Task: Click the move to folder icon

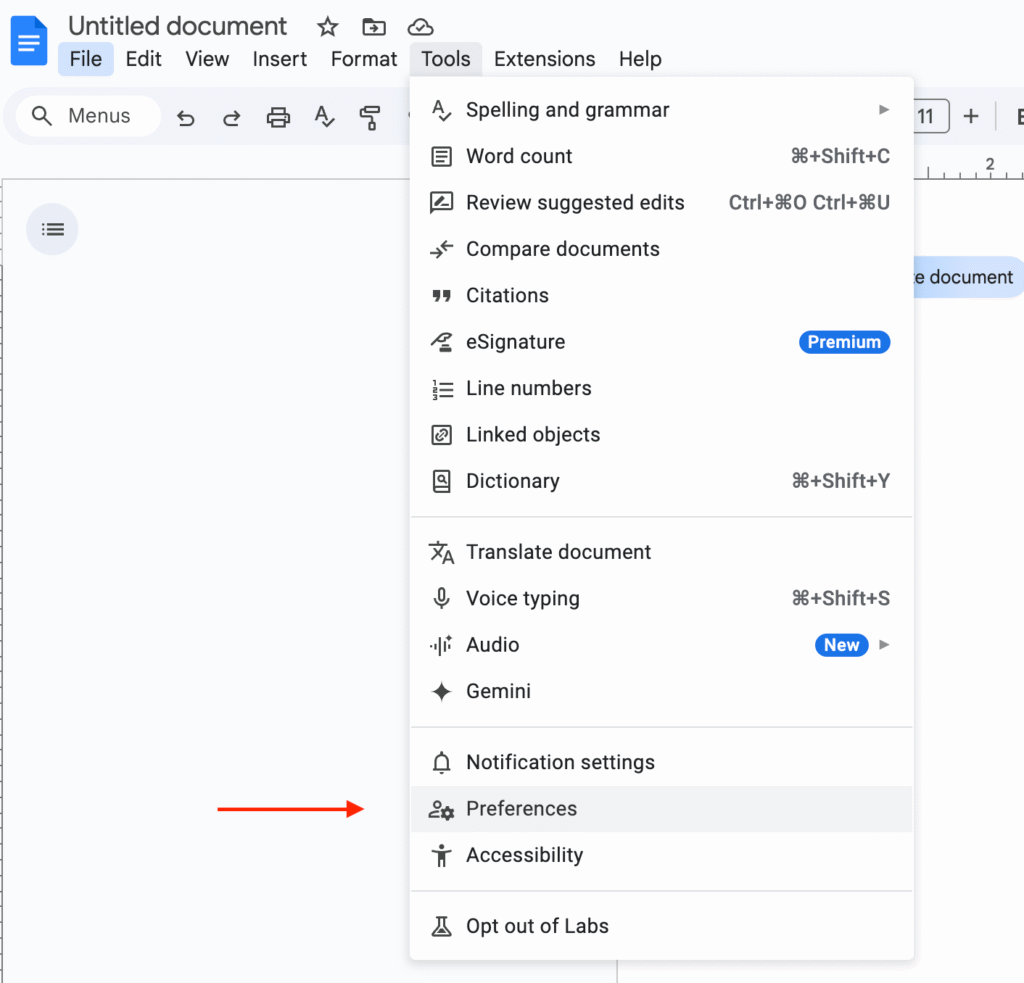Action: click(x=374, y=27)
